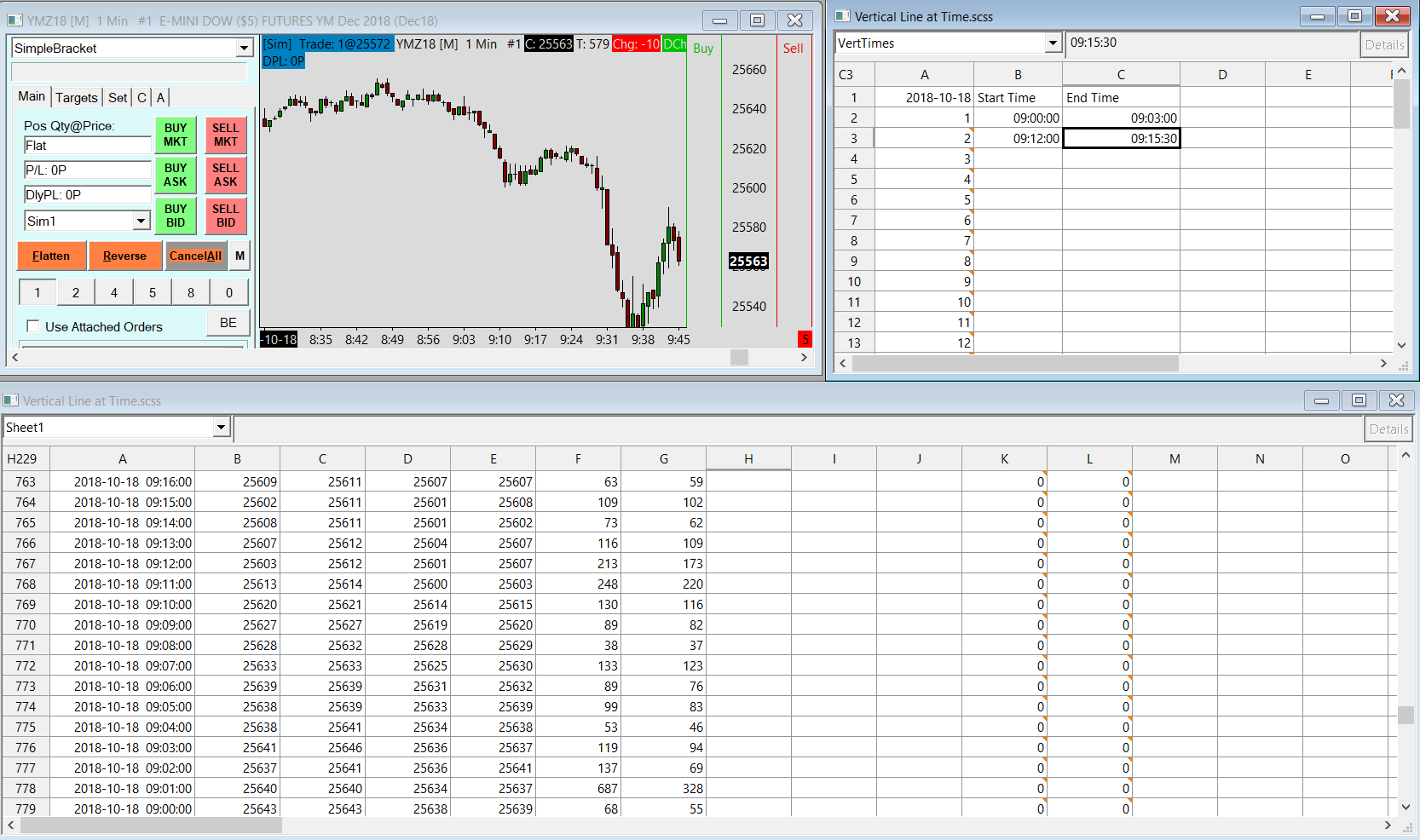Click the top-right Vertical Line spreadsheet window icon
Screen dimensions: 1420x840
(x=842, y=16)
